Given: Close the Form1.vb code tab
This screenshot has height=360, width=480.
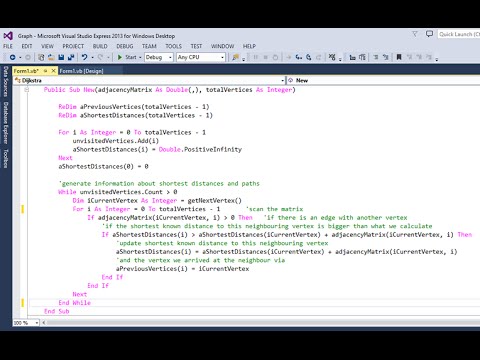Looking at the screenshot, I should pyautogui.click(x=53, y=71).
